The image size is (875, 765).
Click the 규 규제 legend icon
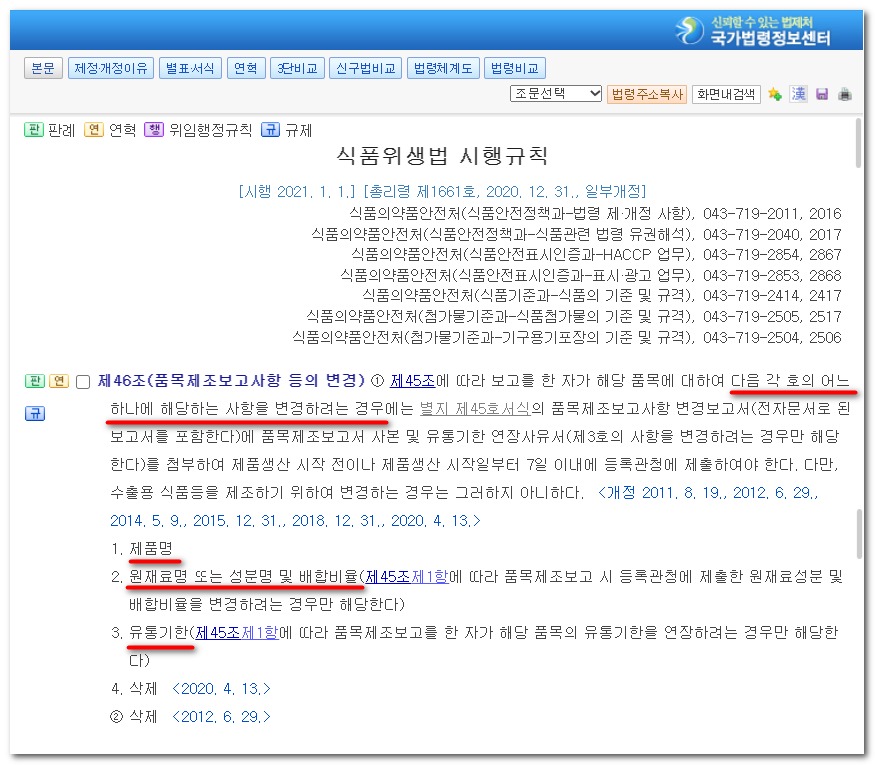tap(270, 130)
